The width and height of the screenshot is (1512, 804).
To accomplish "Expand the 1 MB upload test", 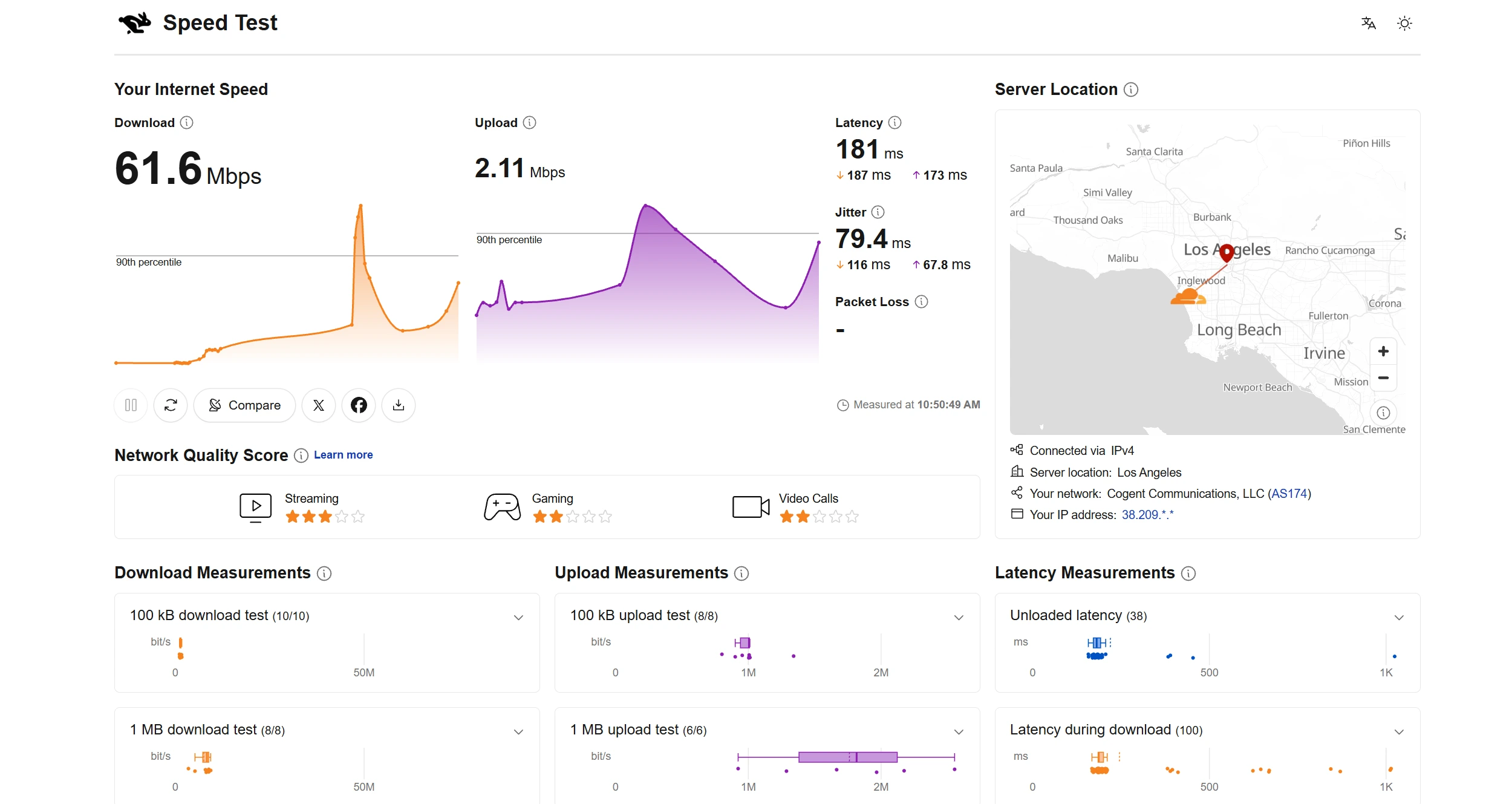I will coord(959,732).
